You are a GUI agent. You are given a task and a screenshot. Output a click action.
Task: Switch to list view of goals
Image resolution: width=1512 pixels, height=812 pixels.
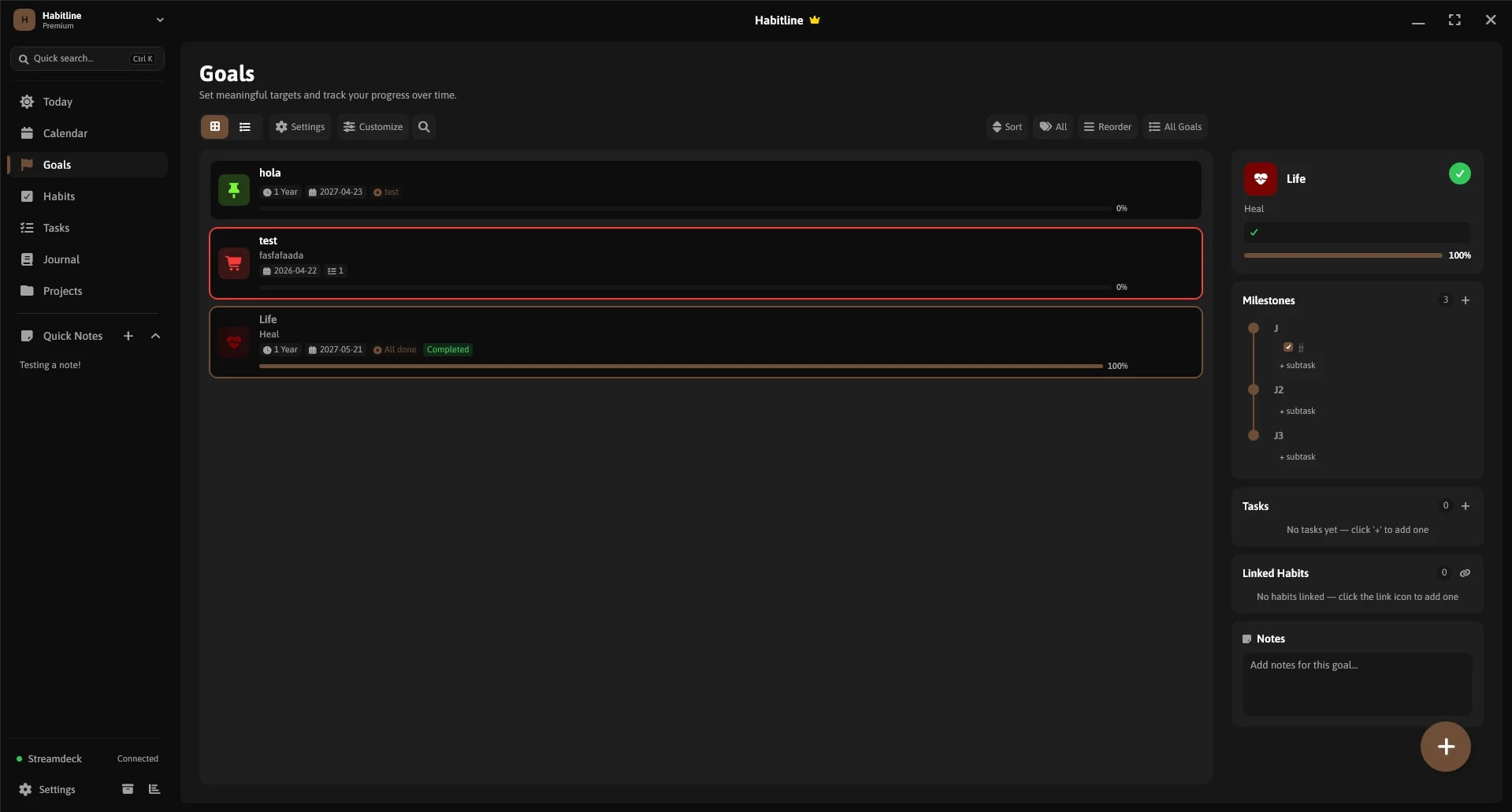coord(245,127)
